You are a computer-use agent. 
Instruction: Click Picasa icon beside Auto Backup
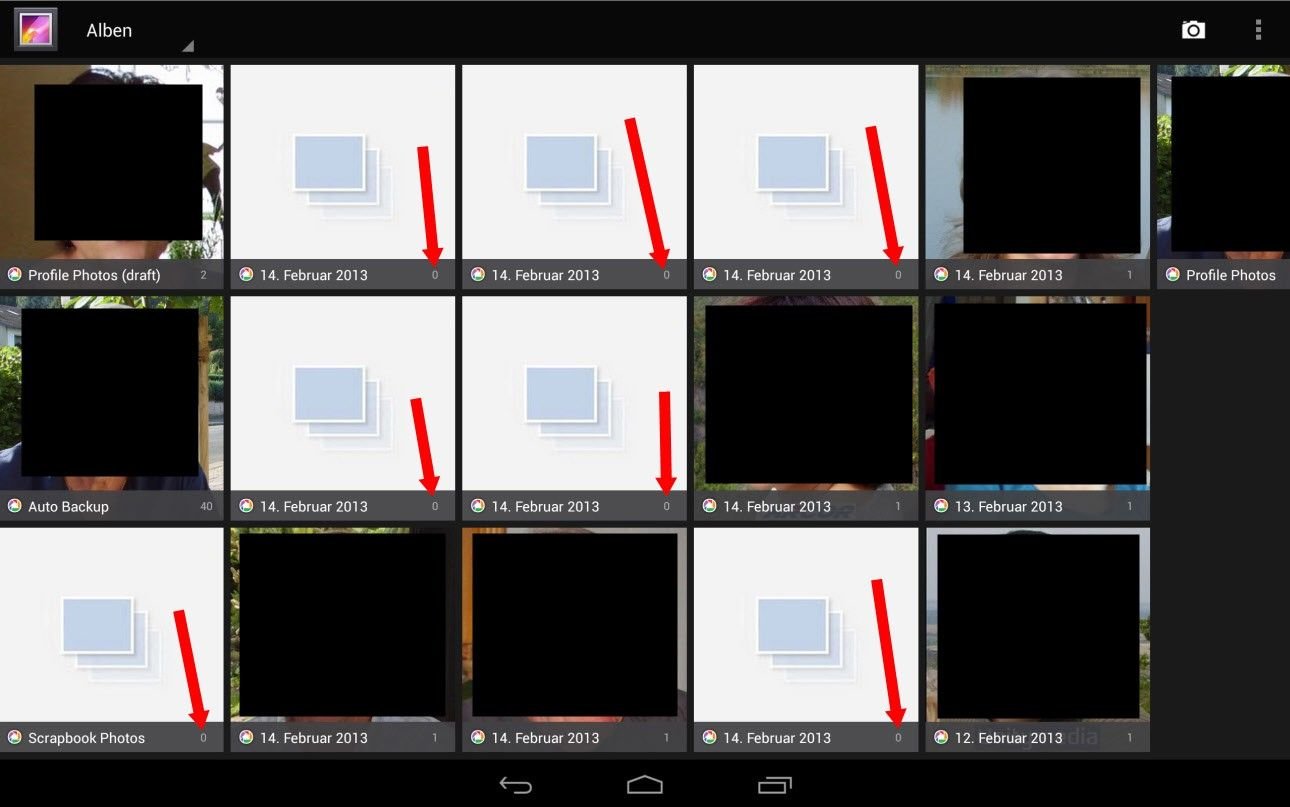pyautogui.click(x=15, y=506)
